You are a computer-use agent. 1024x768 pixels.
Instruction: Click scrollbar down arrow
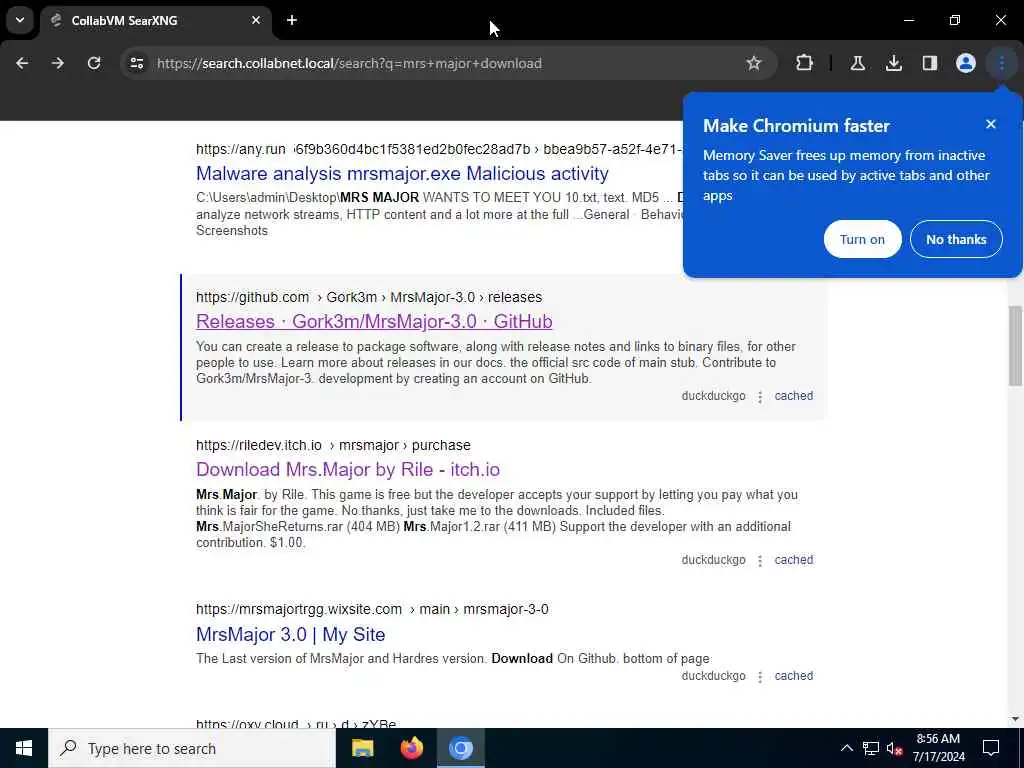(1015, 719)
